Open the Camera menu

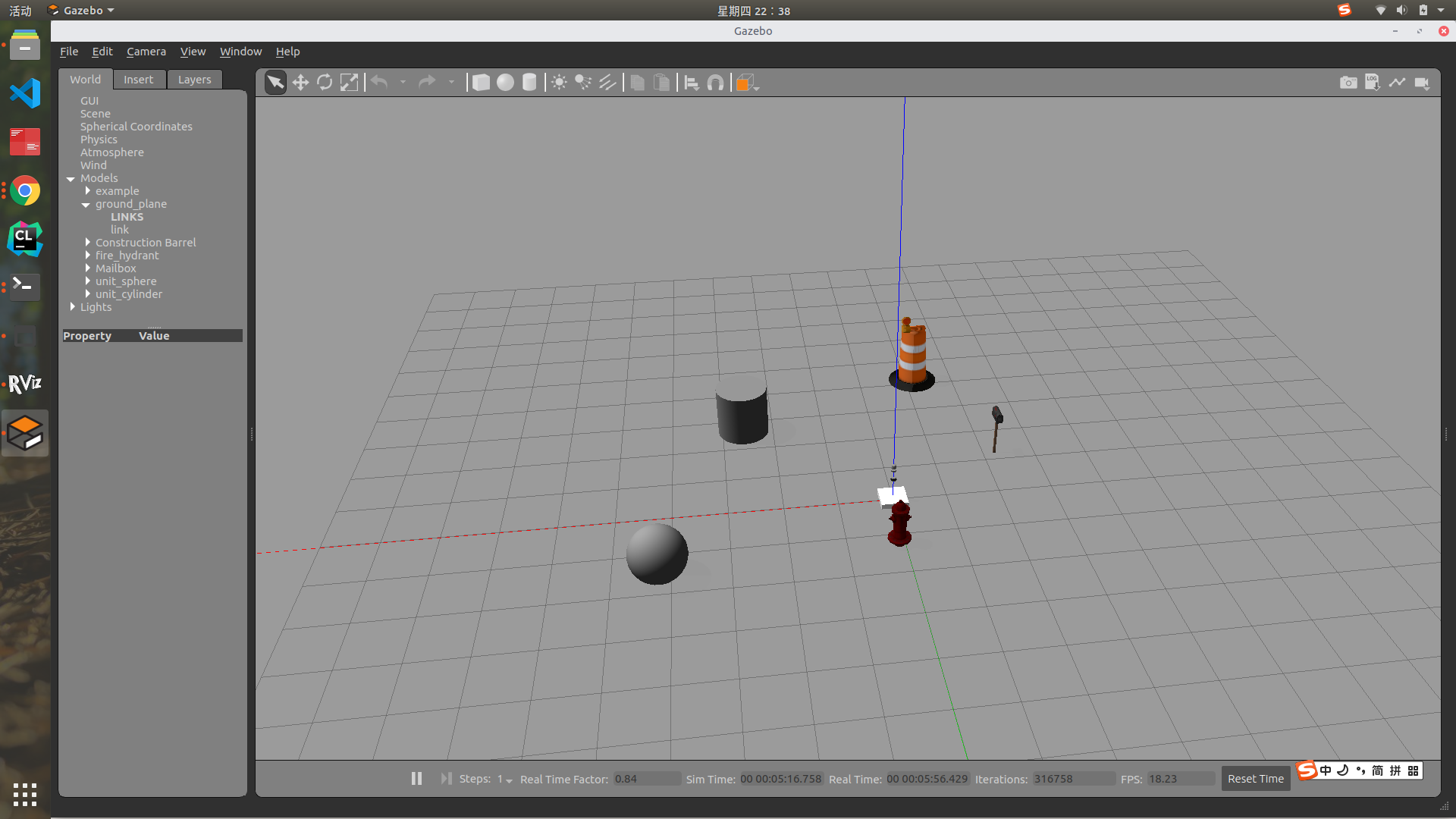[146, 52]
